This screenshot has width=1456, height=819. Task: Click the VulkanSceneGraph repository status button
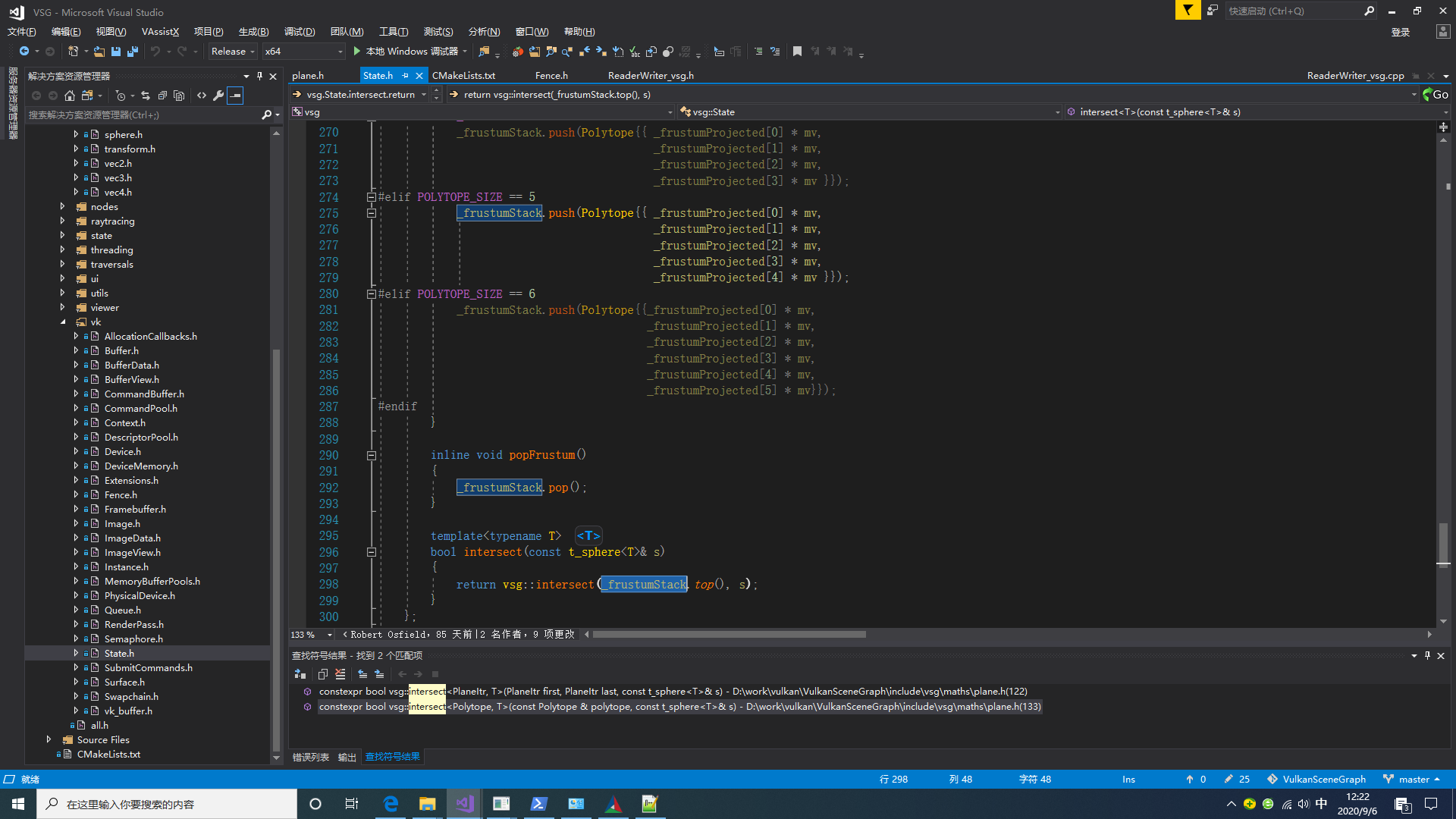(x=1316, y=780)
